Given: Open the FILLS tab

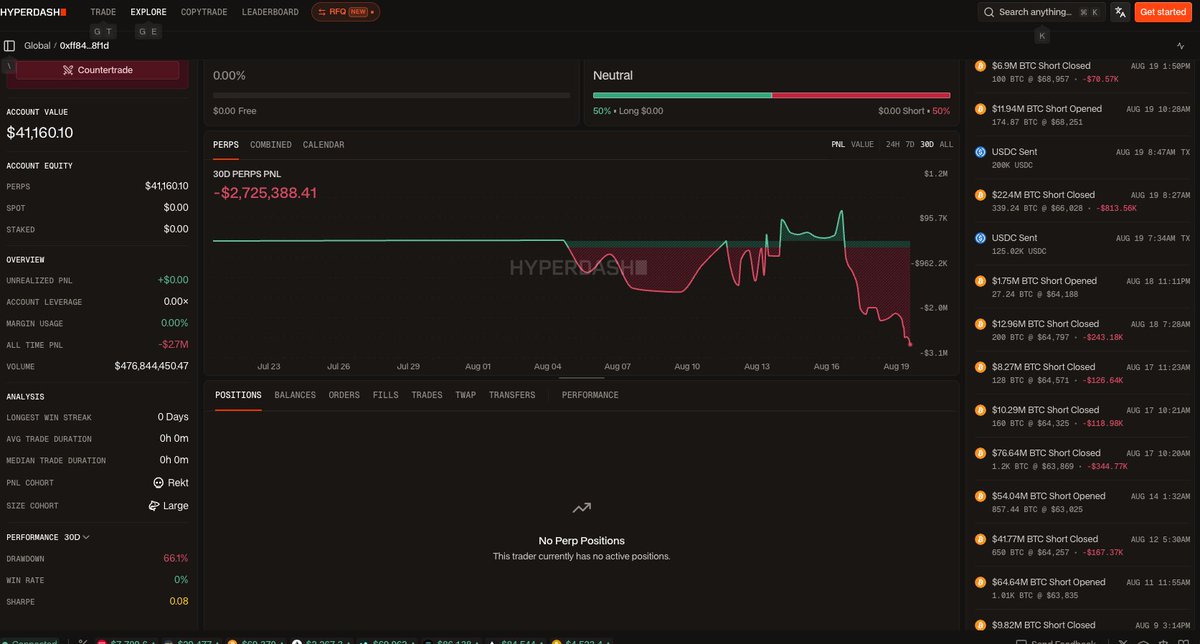Looking at the screenshot, I should point(385,395).
